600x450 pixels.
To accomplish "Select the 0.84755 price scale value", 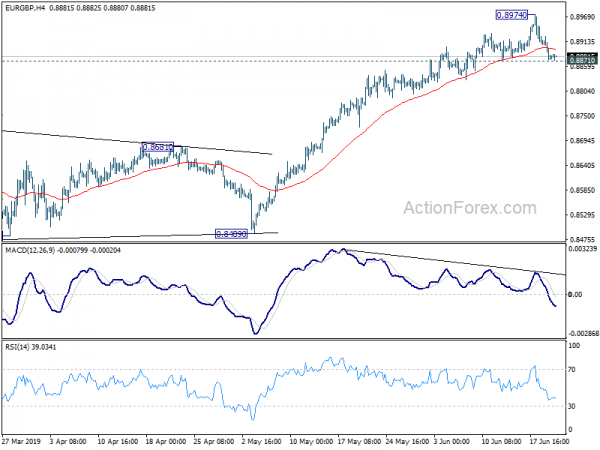I will (x=582, y=239).
